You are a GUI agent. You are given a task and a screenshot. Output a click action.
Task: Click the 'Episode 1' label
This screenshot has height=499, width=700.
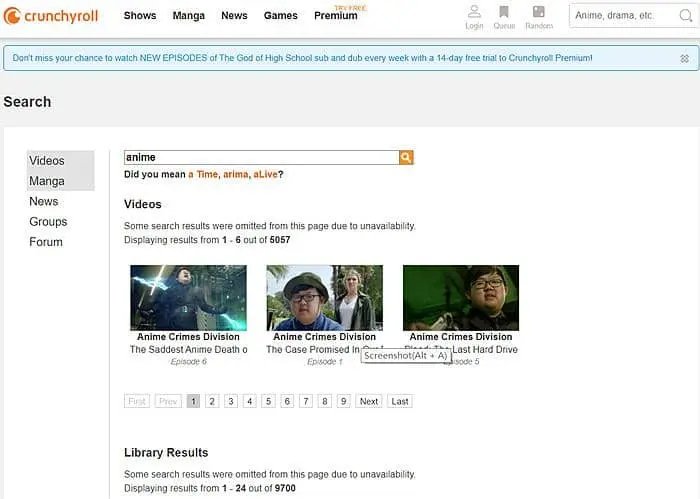pos(325,362)
